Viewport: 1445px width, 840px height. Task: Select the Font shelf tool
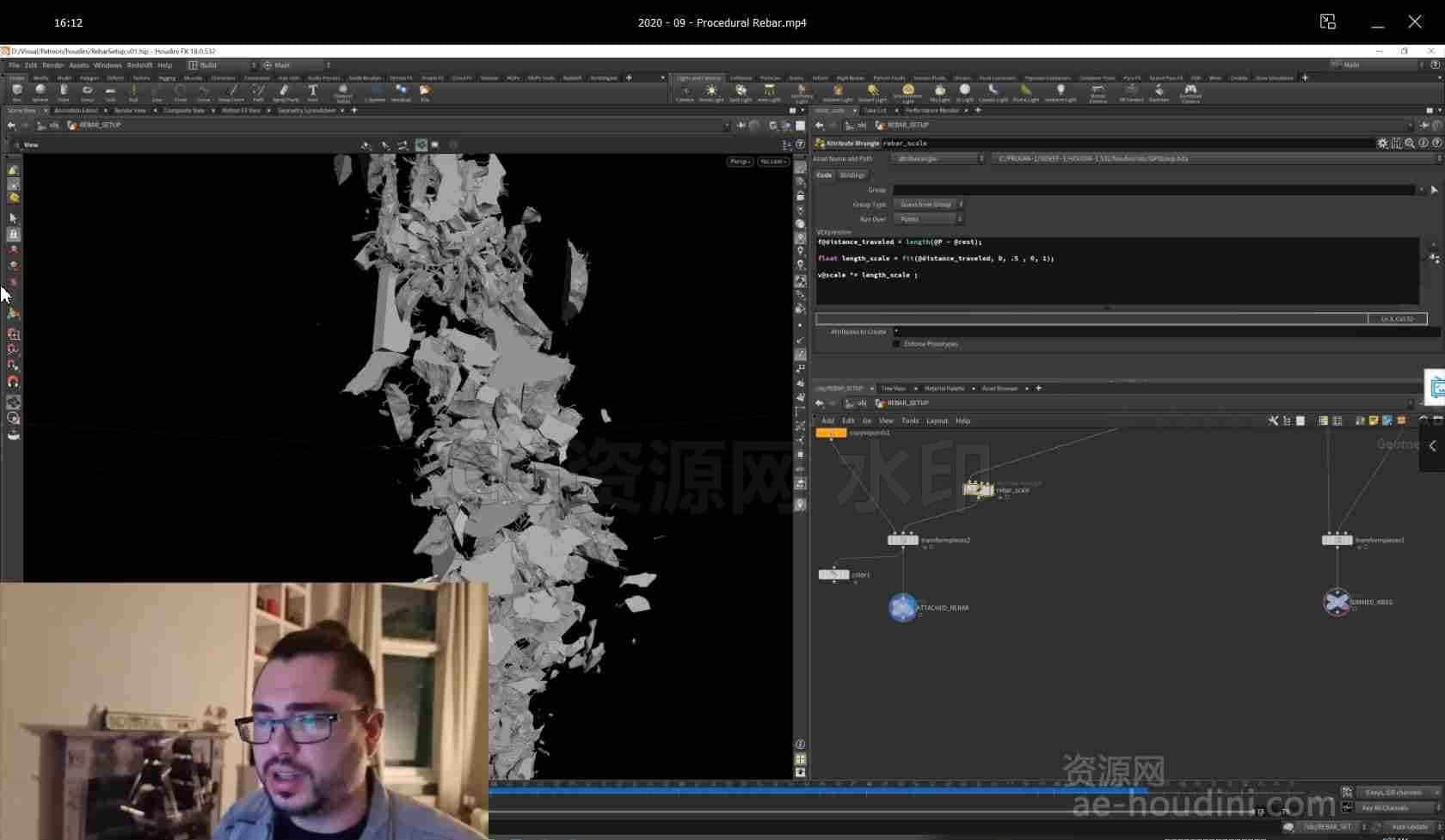pyautogui.click(x=313, y=92)
